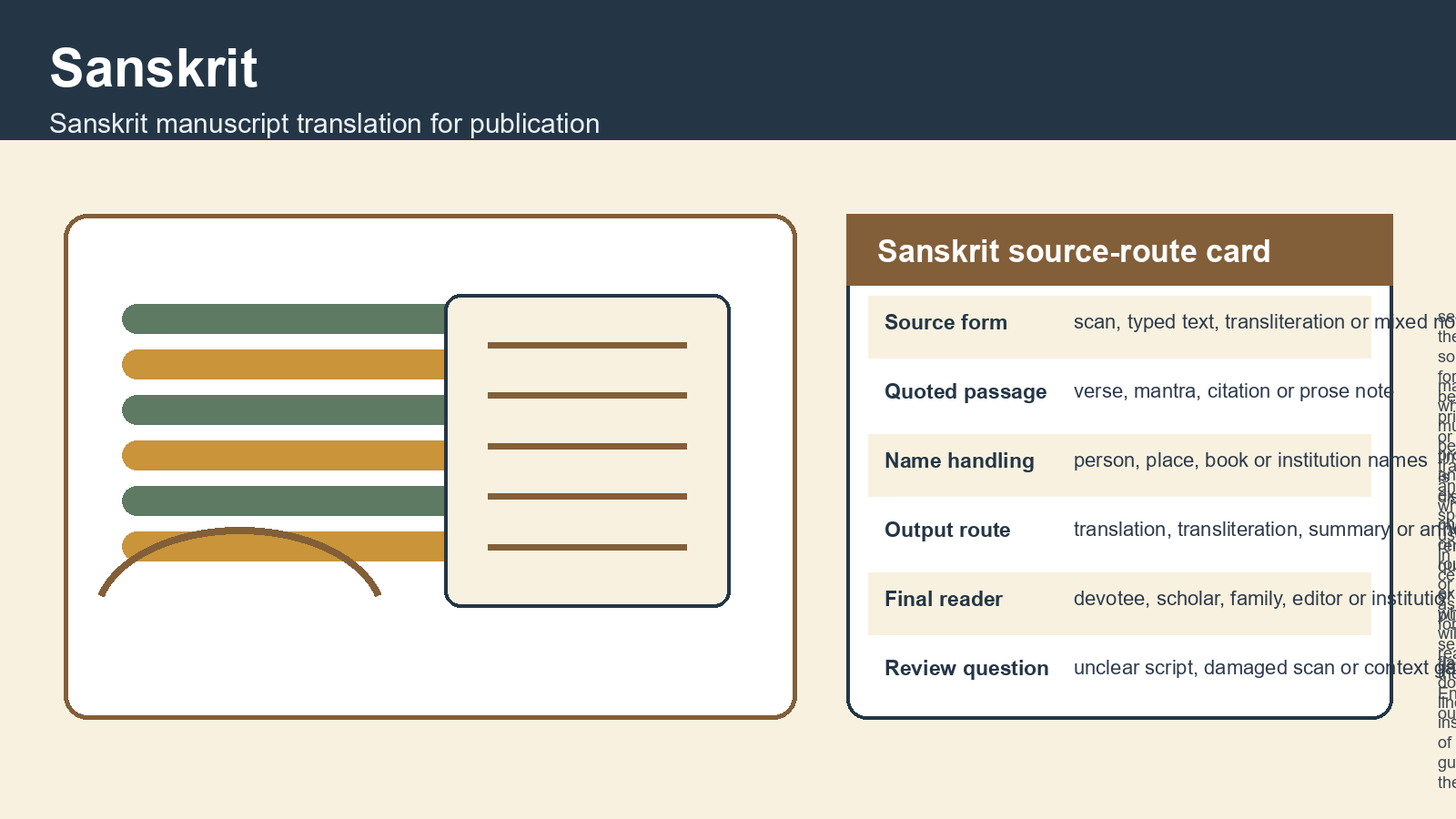The height and width of the screenshot is (819, 1456).
Task: Click the Sanskrit main title
Action: [x=154, y=68]
